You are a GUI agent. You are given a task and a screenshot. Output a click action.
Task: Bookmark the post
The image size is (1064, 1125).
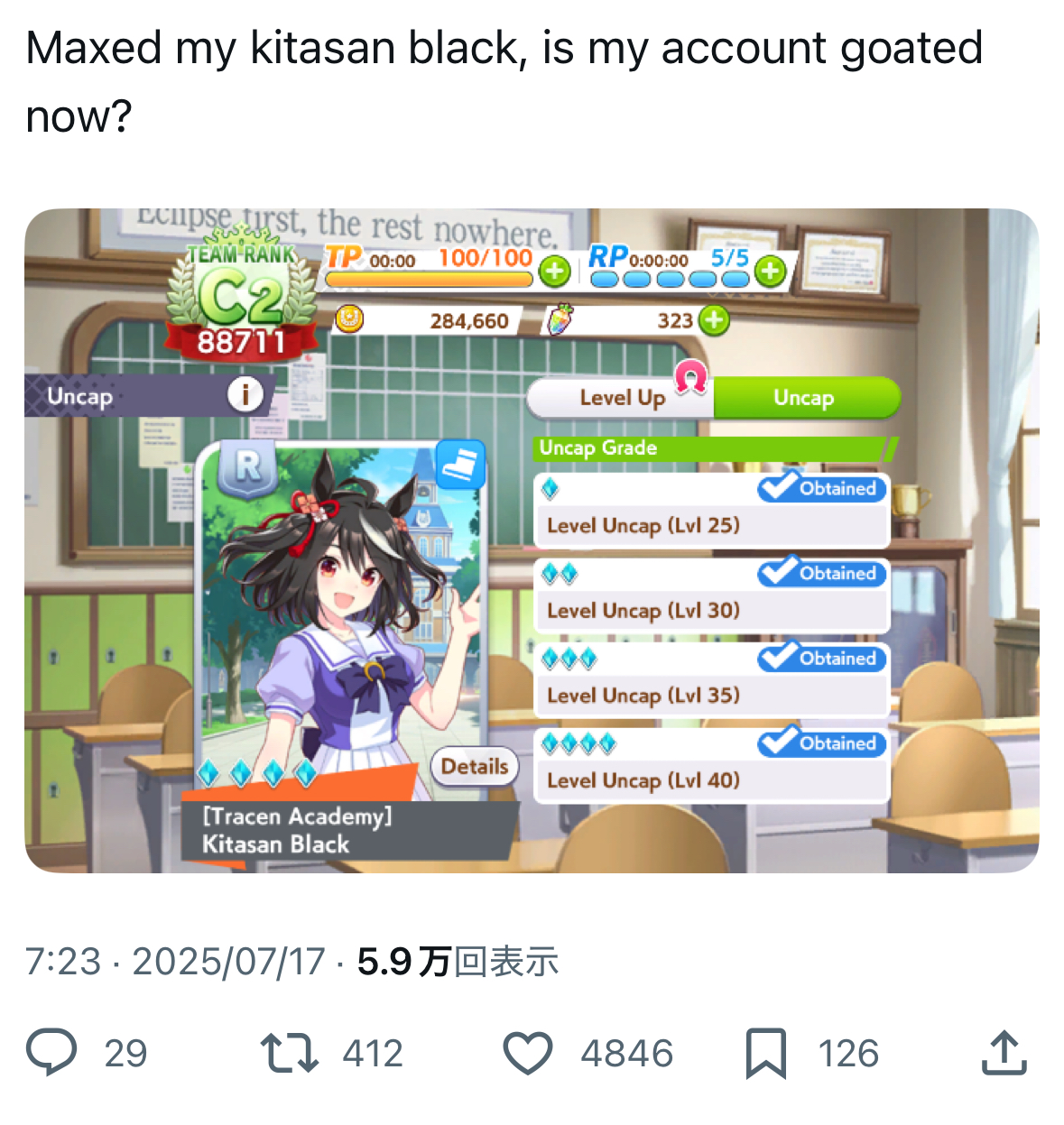point(766,1054)
